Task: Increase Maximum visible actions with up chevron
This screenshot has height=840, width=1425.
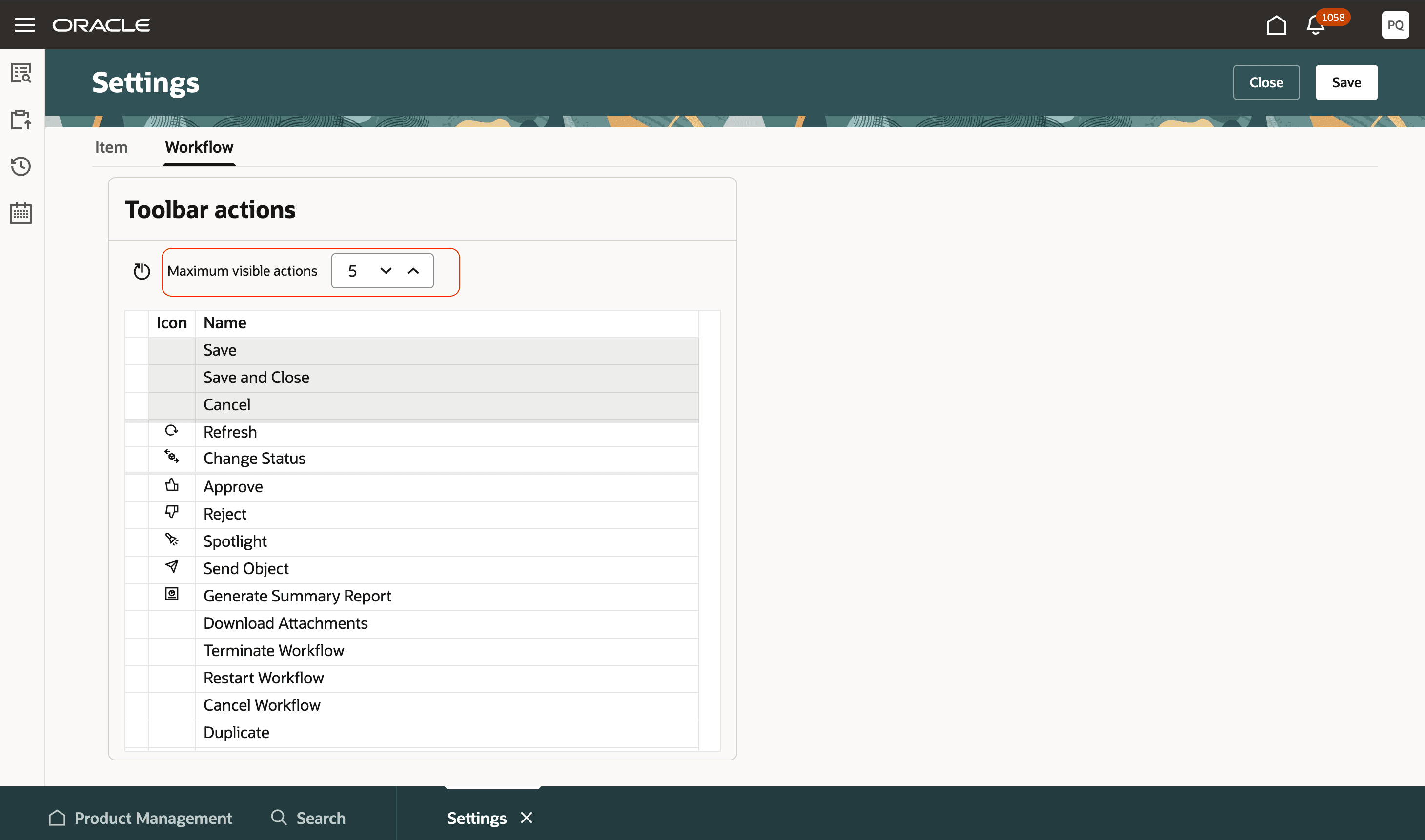Action: [x=413, y=271]
